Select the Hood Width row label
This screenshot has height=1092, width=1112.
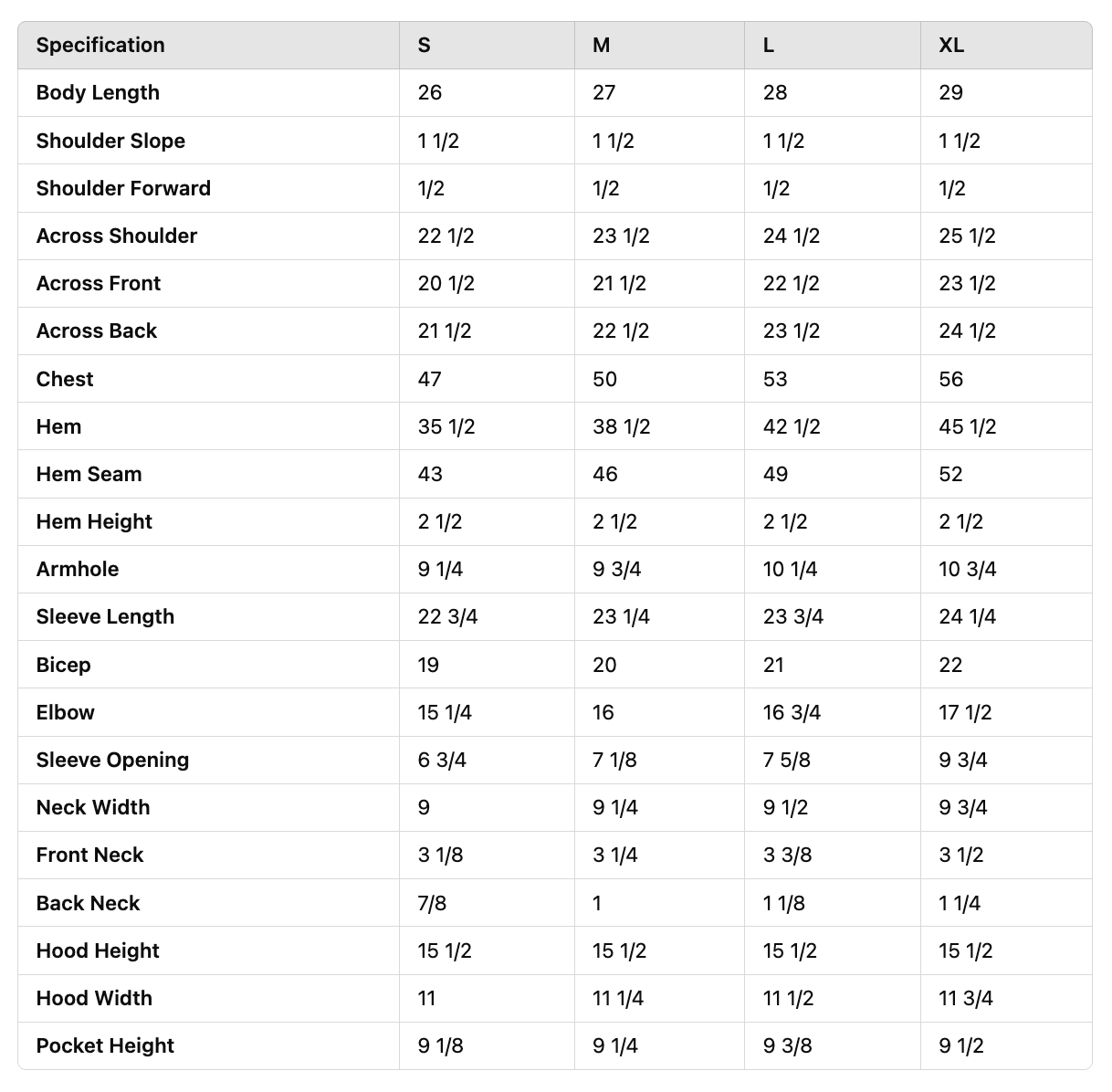click(94, 998)
